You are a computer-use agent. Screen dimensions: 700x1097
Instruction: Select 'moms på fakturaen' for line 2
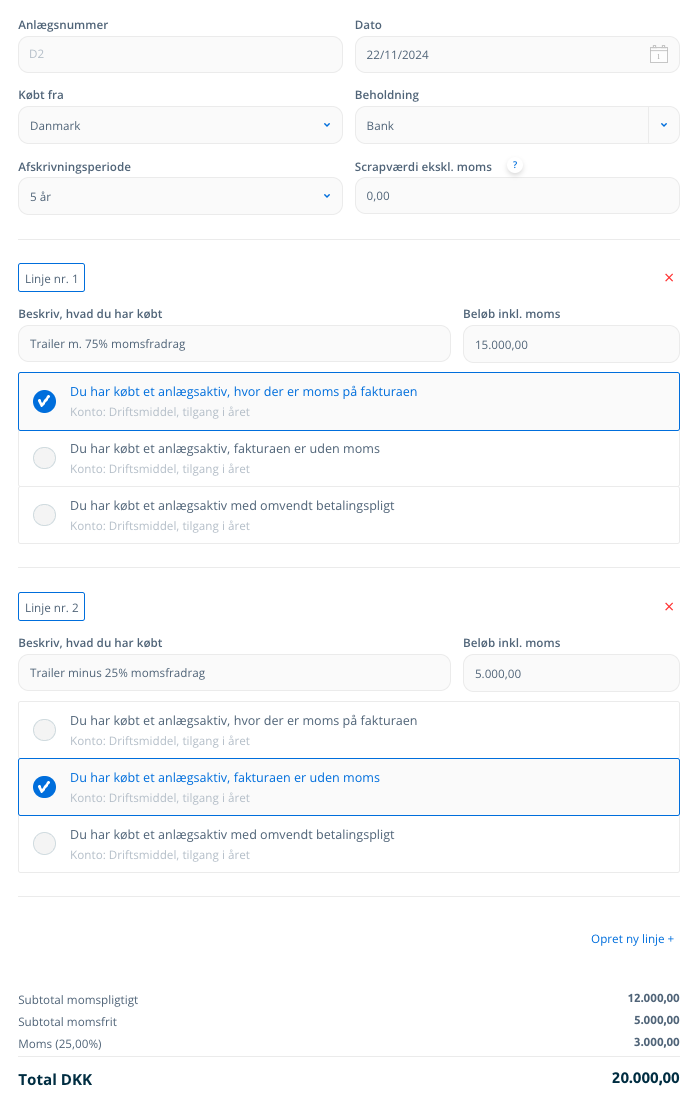point(45,730)
